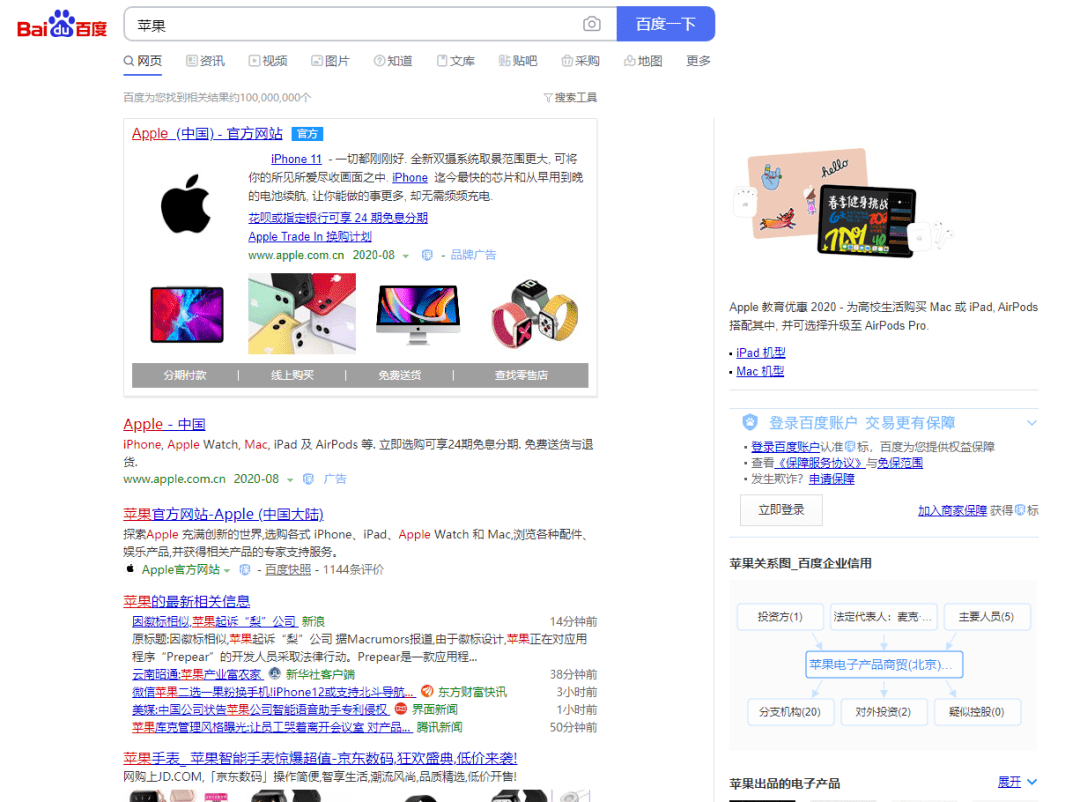Click 界面新闻 source icon
Screen dimensions: 1080x802
tap(401, 709)
